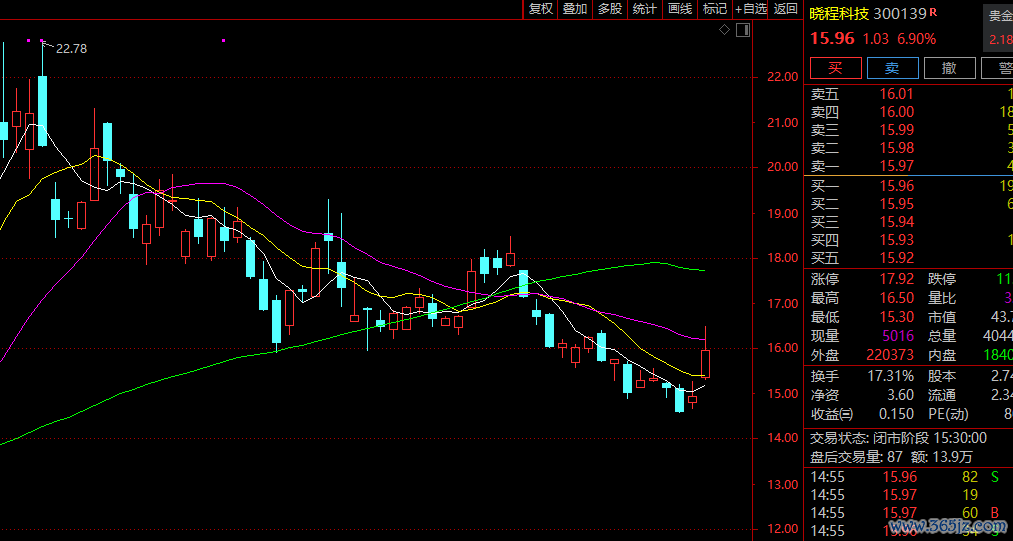
Task: Click the 收益 value 0.150
Action: [x=897, y=414]
